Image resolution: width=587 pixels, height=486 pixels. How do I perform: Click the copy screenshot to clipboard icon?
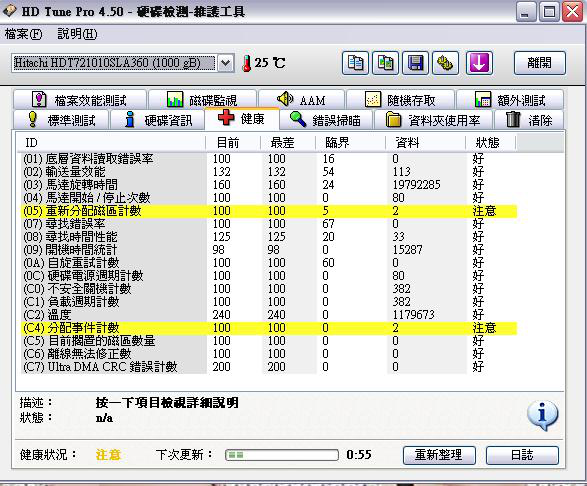point(385,63)
